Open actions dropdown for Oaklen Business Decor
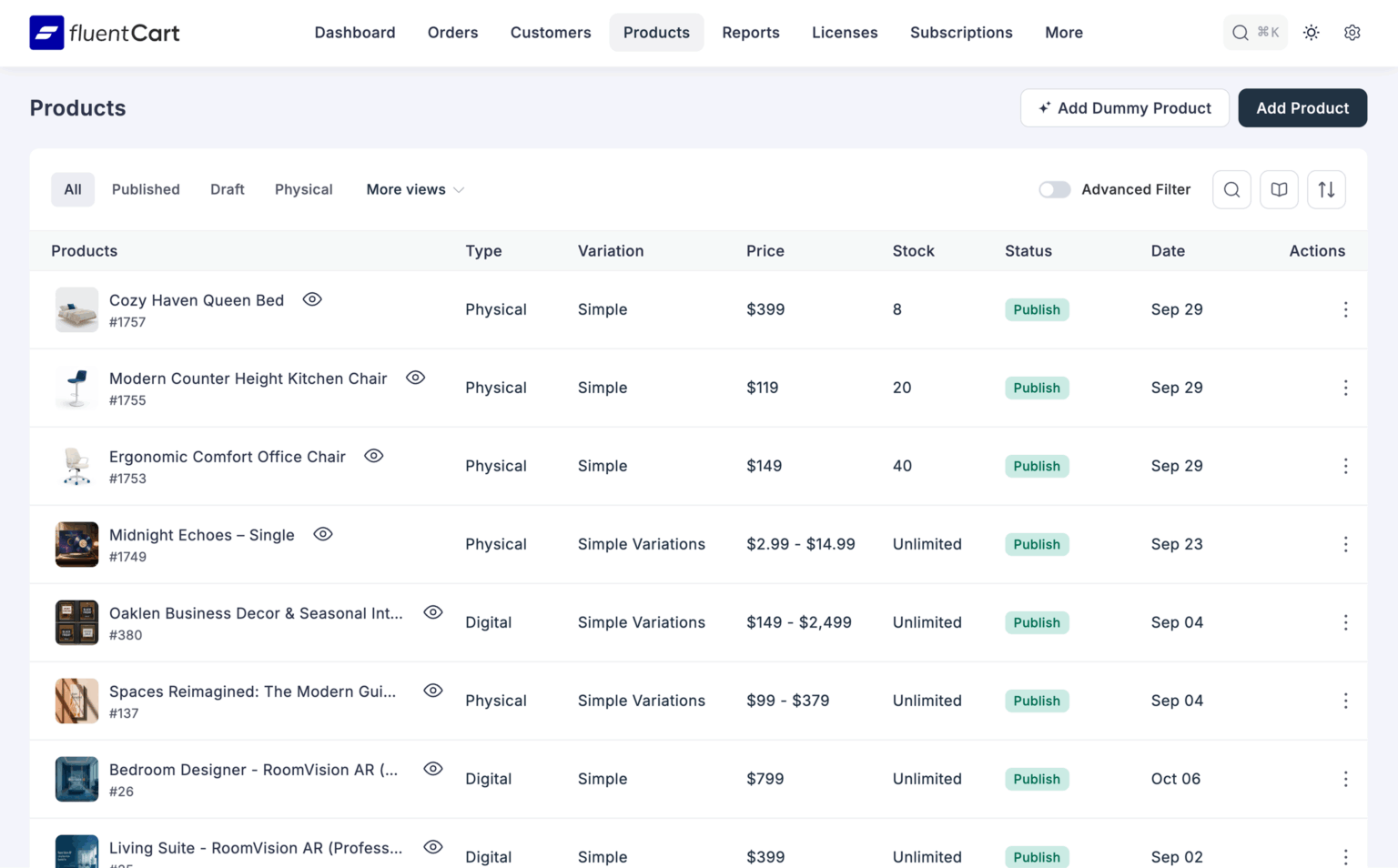1398x868 pixels. pos(1345,622)
